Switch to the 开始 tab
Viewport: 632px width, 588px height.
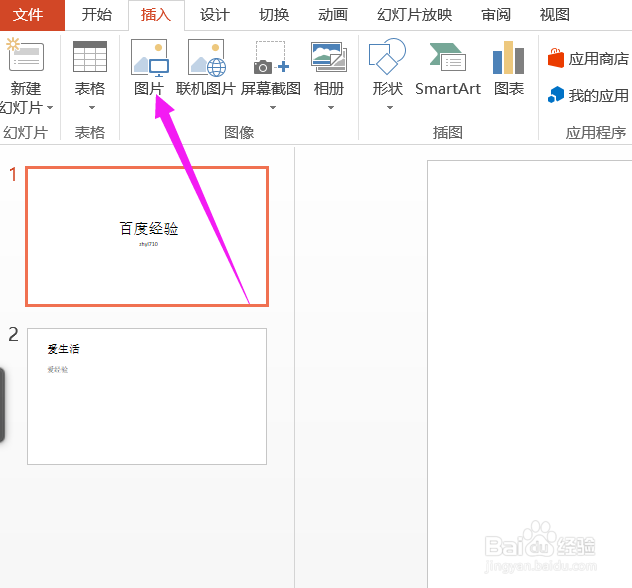point(97,15)
